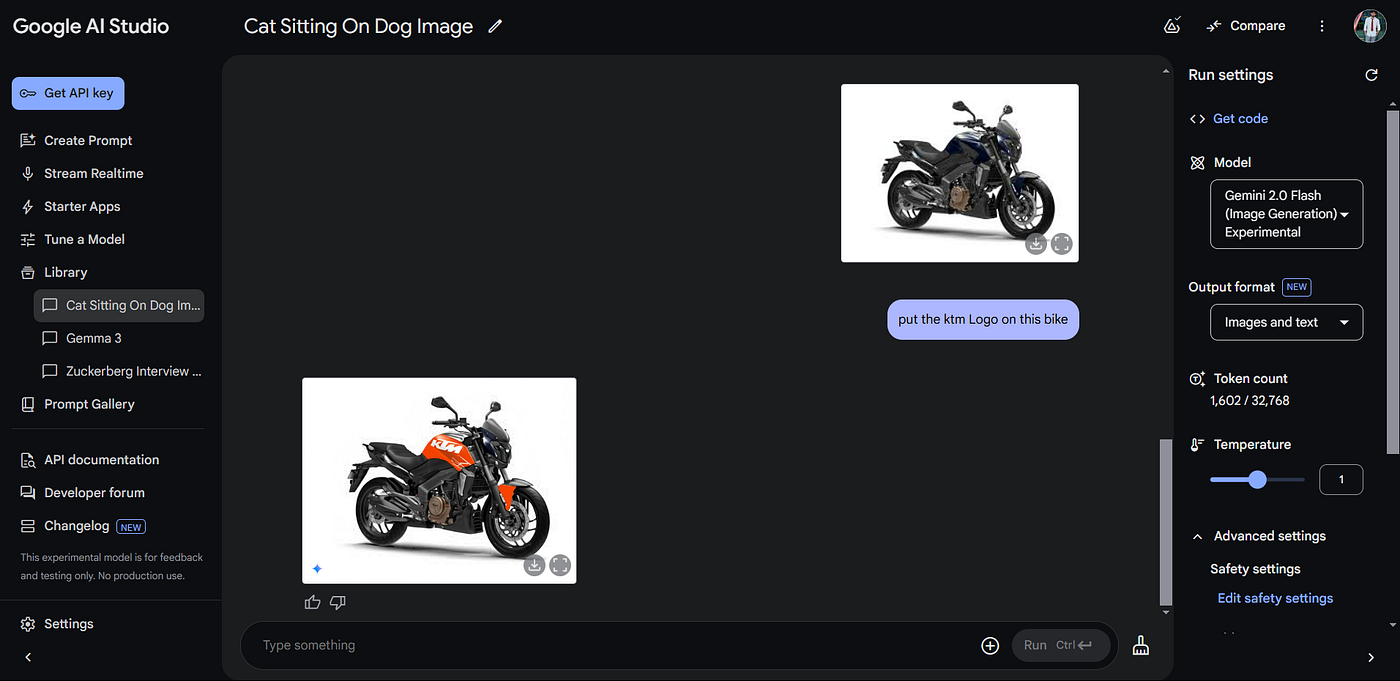The height and width of the screenshot is (681, 1400).
Task: Open the three-dot more options menu
Action: (1322, 26)
